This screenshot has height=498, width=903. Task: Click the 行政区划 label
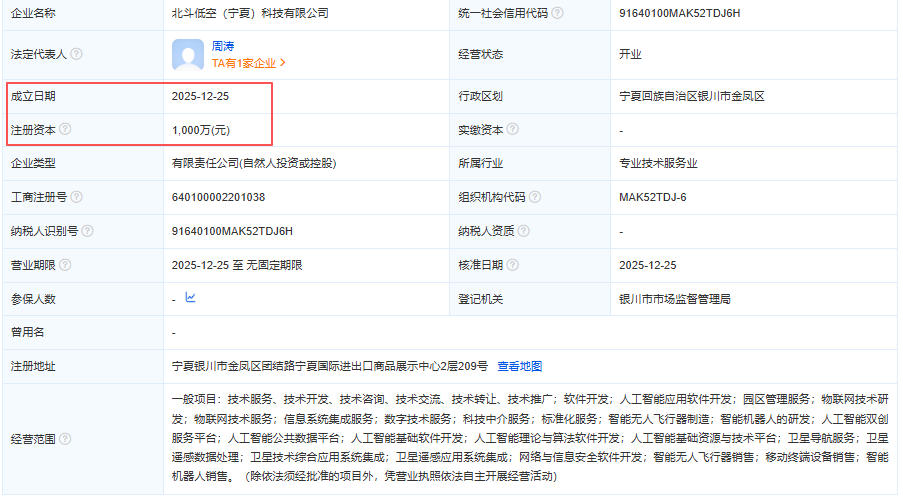coord(480,96)
